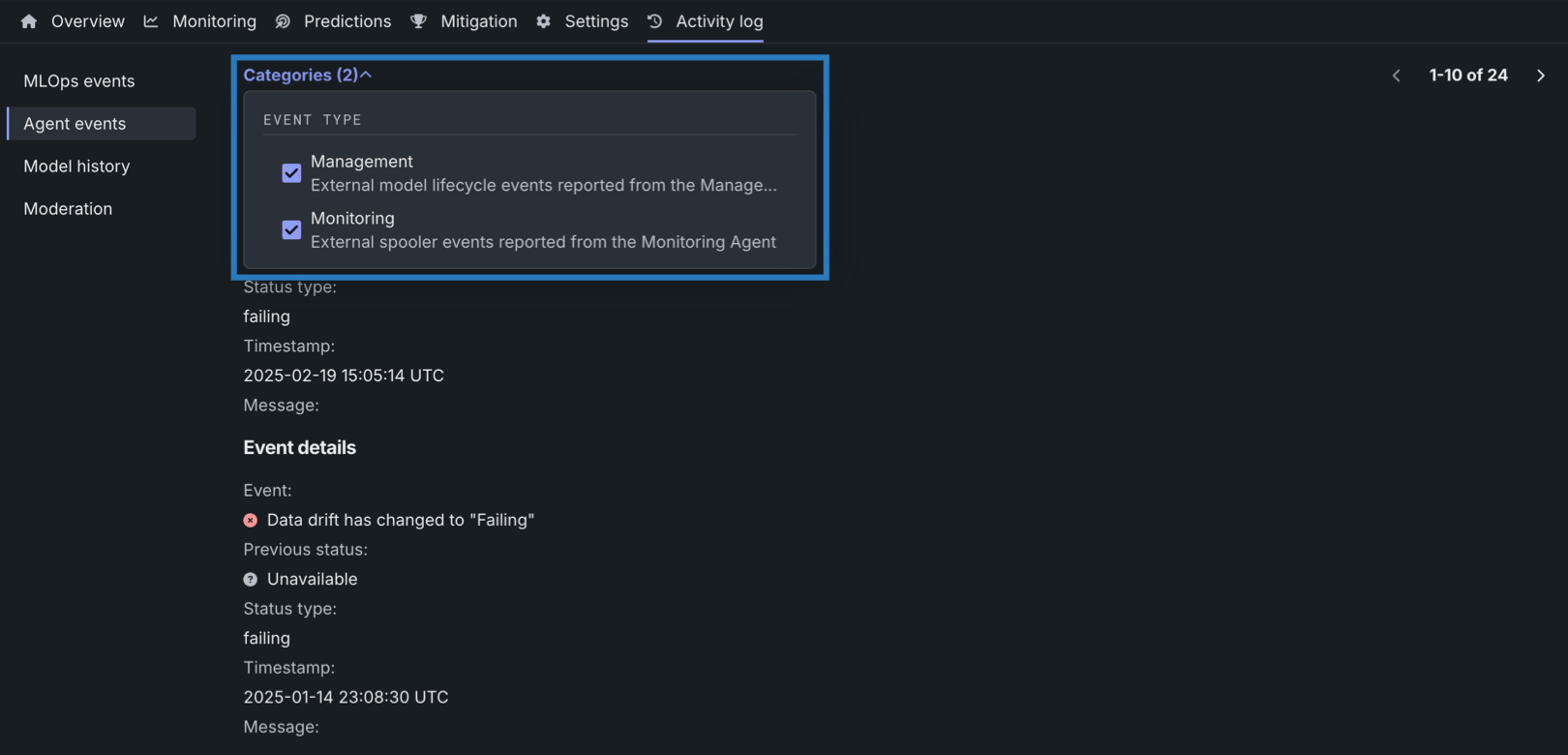This screenshot has width=1568, height=755.
Task: Go to next page of events
Action: pos(1541,75)
